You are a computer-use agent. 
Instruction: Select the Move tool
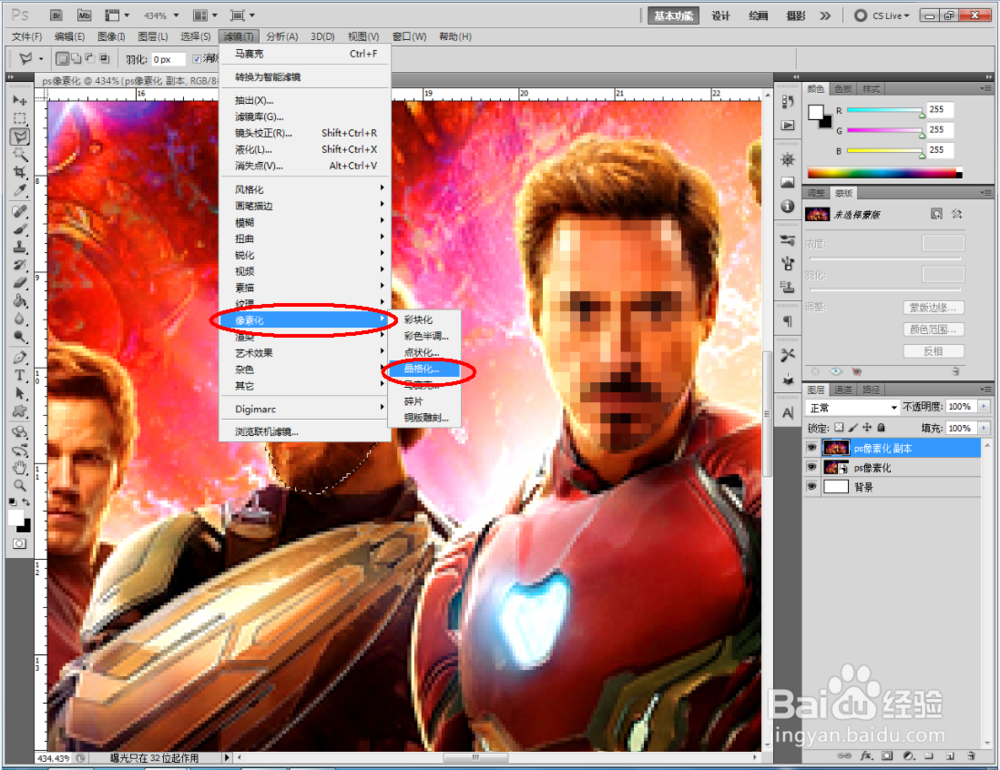20,100
